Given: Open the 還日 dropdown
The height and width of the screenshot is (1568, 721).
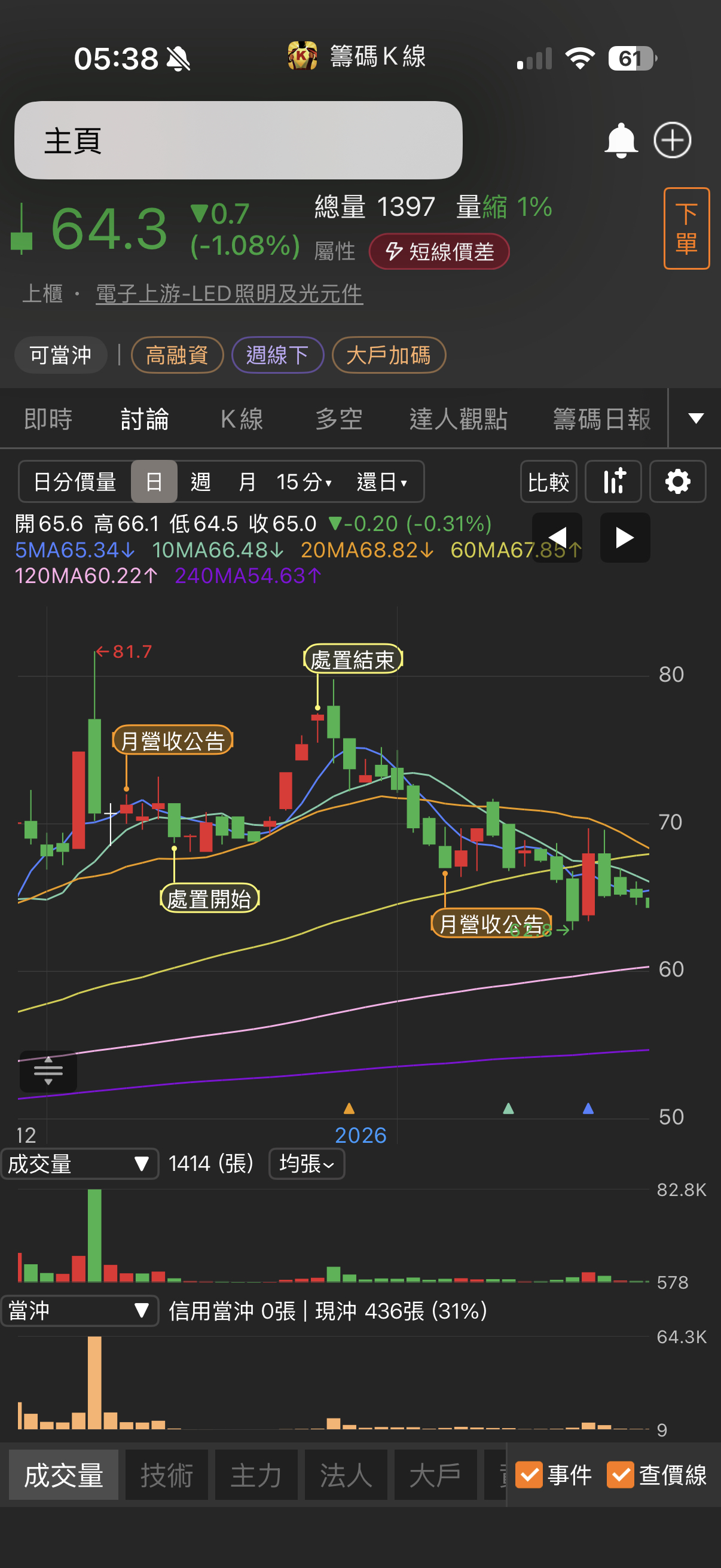Looking at the screenshot, I should click(382, 481).
